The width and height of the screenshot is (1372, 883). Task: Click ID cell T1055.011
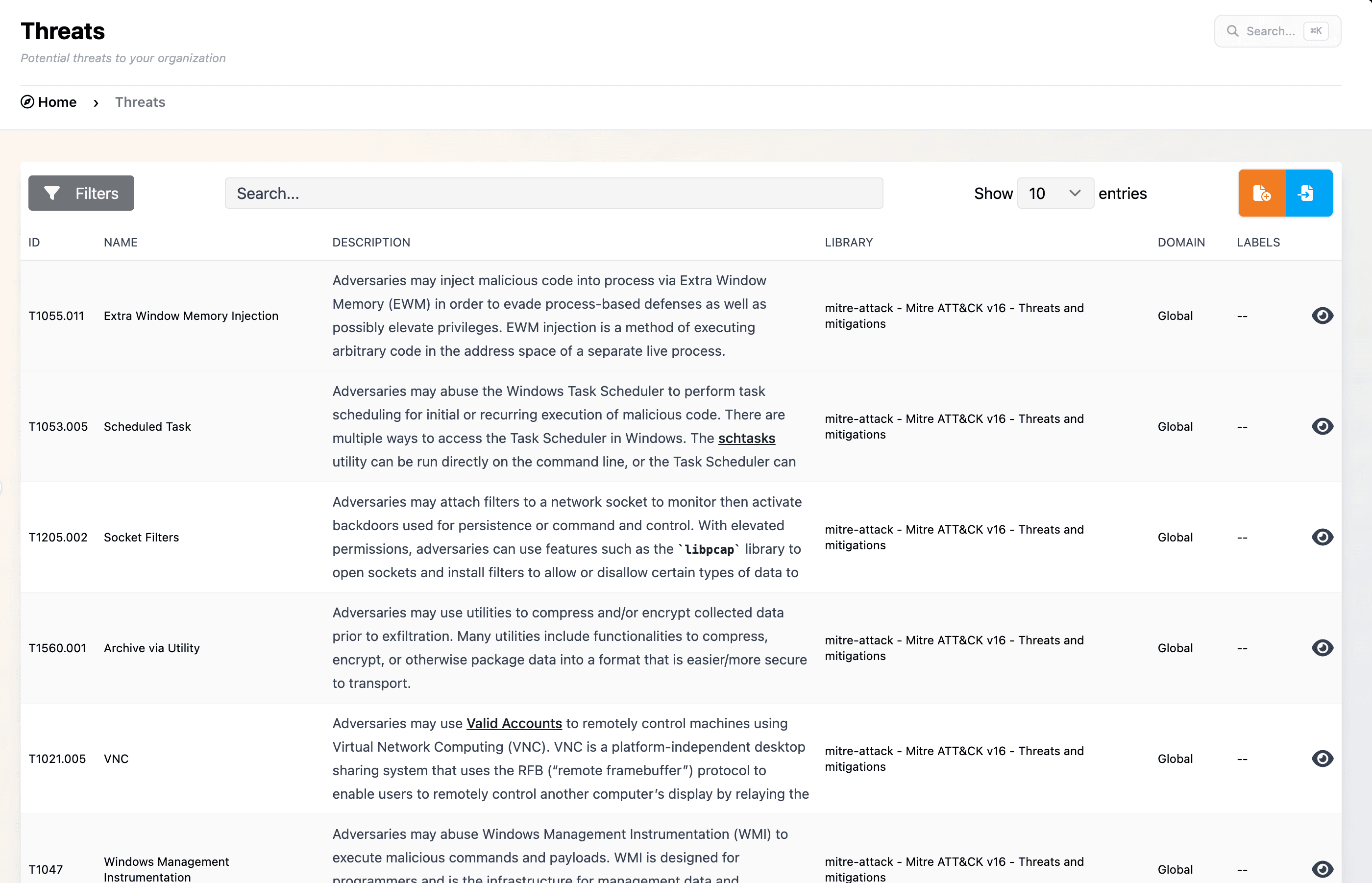coord(56,316)
